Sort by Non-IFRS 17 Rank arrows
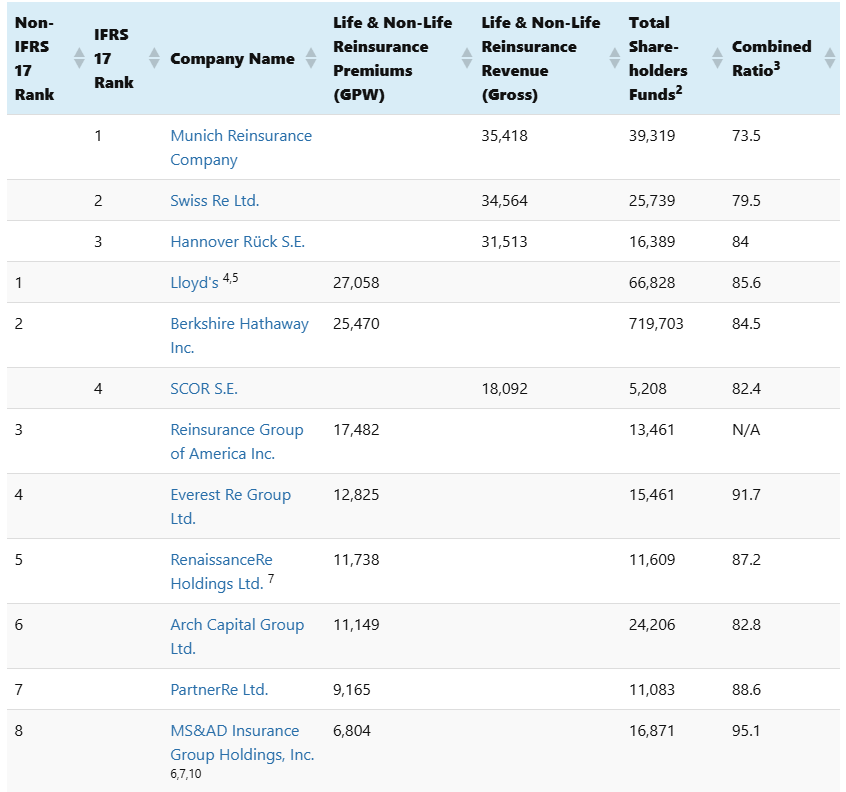Viewport: 846px width, 792px height. point(79,58)
